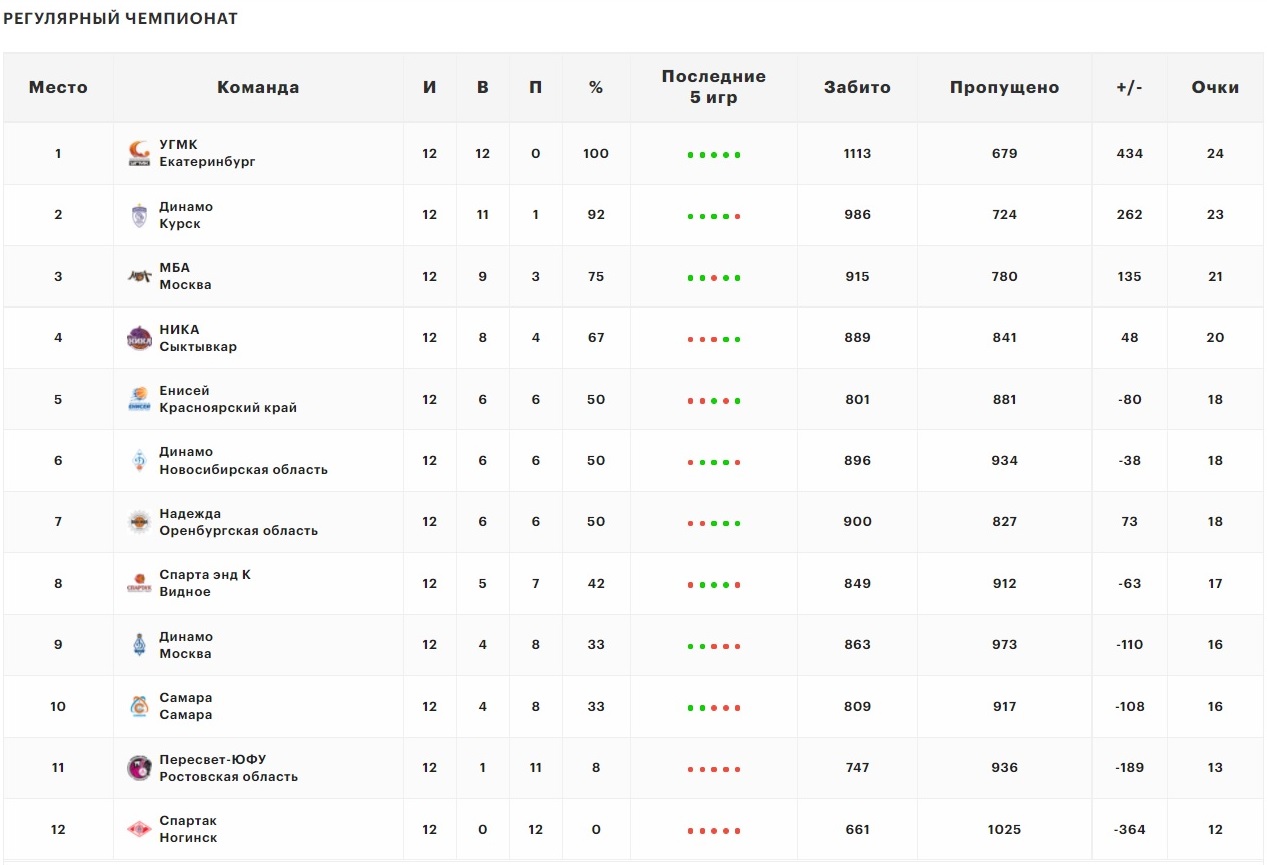Image resolution: width=1267 pixels, height=865 pixels.
Task: Click Спартак Ногинск's last five games dots
Action: pos(714,831)
